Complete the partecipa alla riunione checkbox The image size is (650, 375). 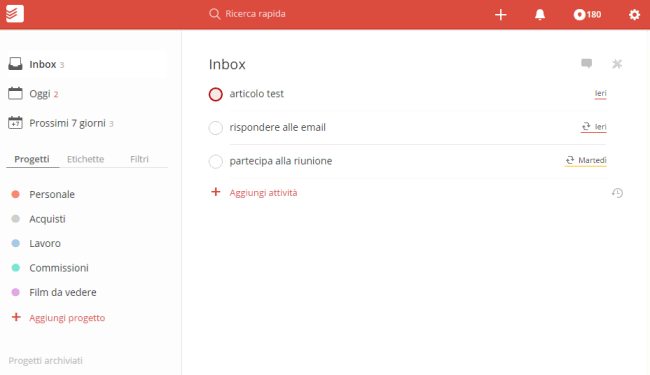216,161
